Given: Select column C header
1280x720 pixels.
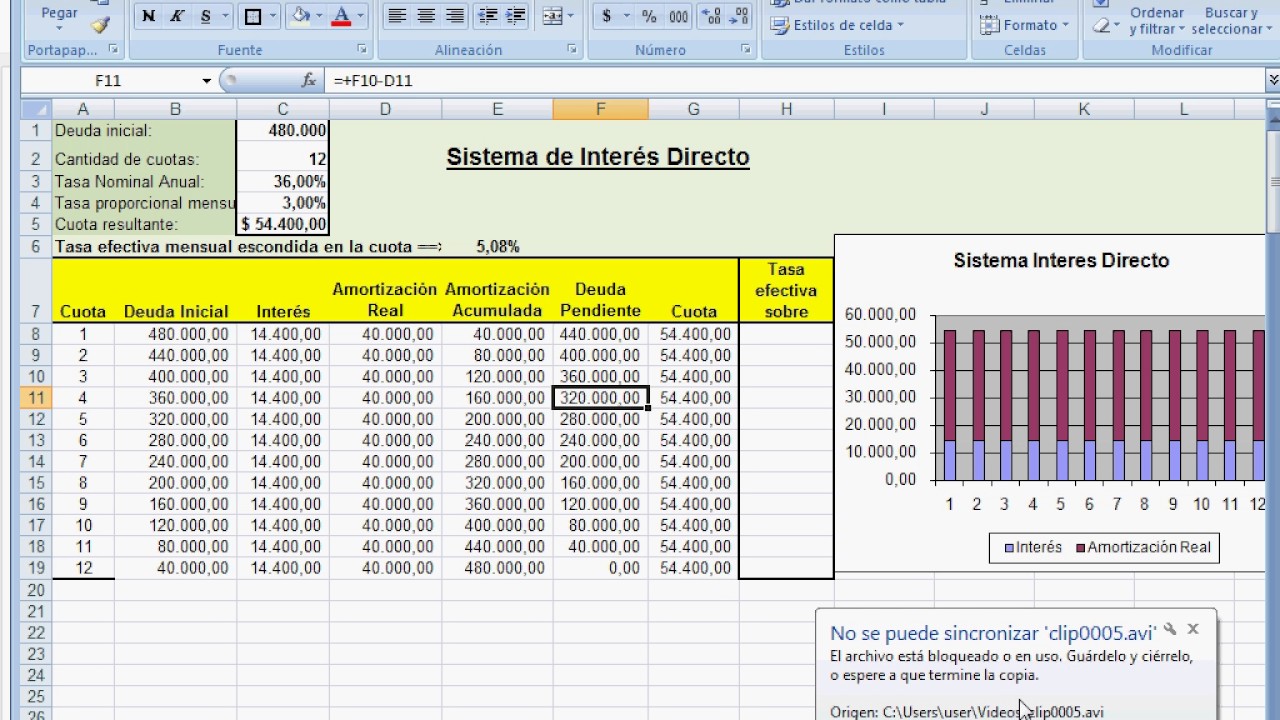Looking at the screenshot, I should coord(283,110).
